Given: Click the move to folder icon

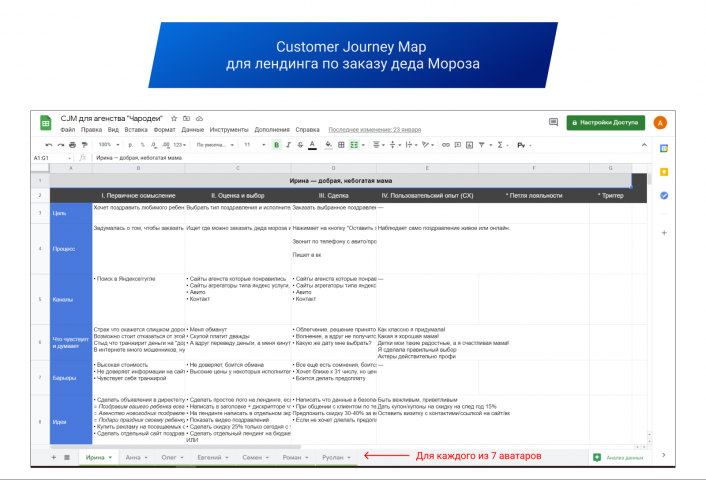Looking at the screenshot, I should (186, 118).
